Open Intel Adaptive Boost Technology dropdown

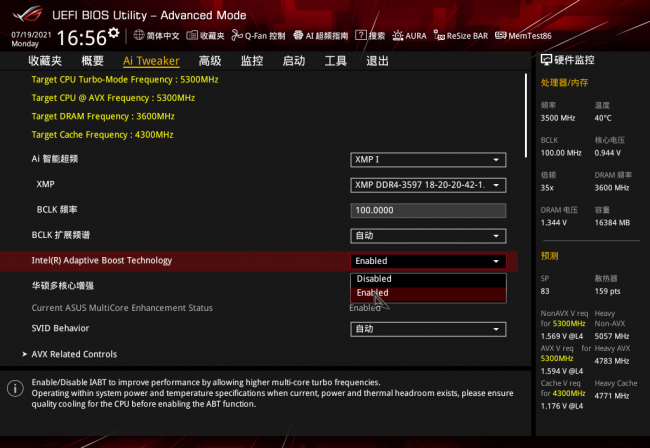click(x=428, y=261)
